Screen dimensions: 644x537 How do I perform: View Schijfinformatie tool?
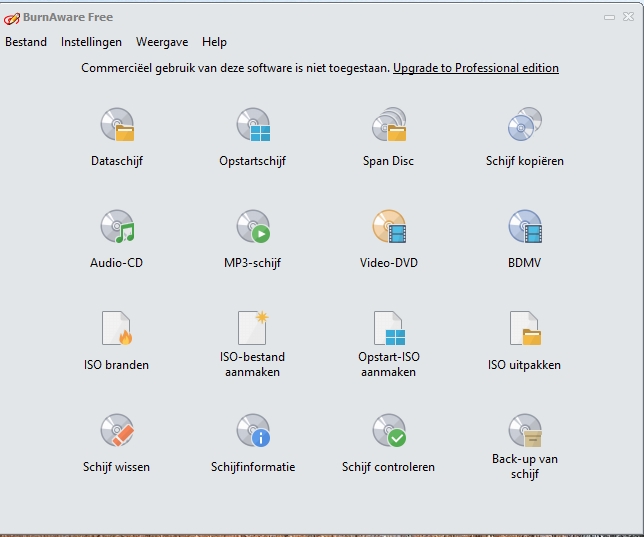253,431
